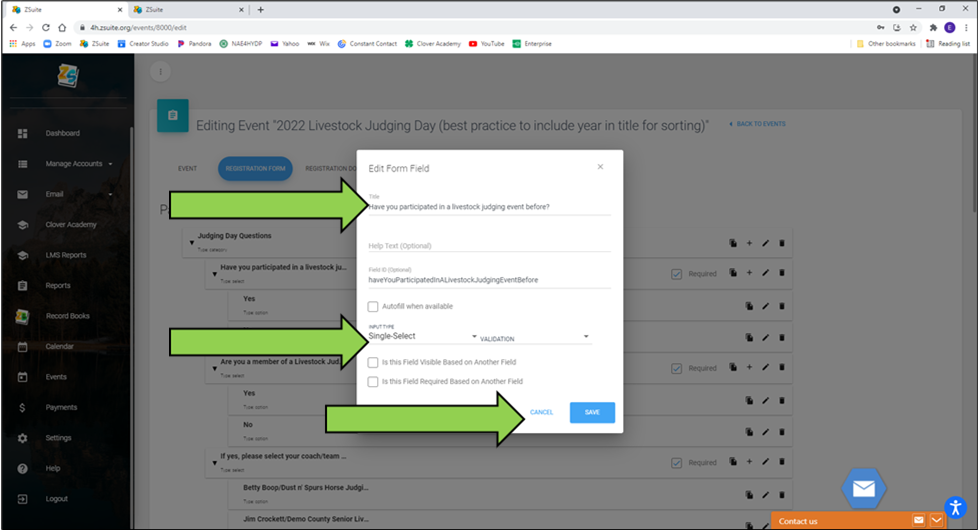
Task: Open the Validation dropdown
Action: pos(534,338)
